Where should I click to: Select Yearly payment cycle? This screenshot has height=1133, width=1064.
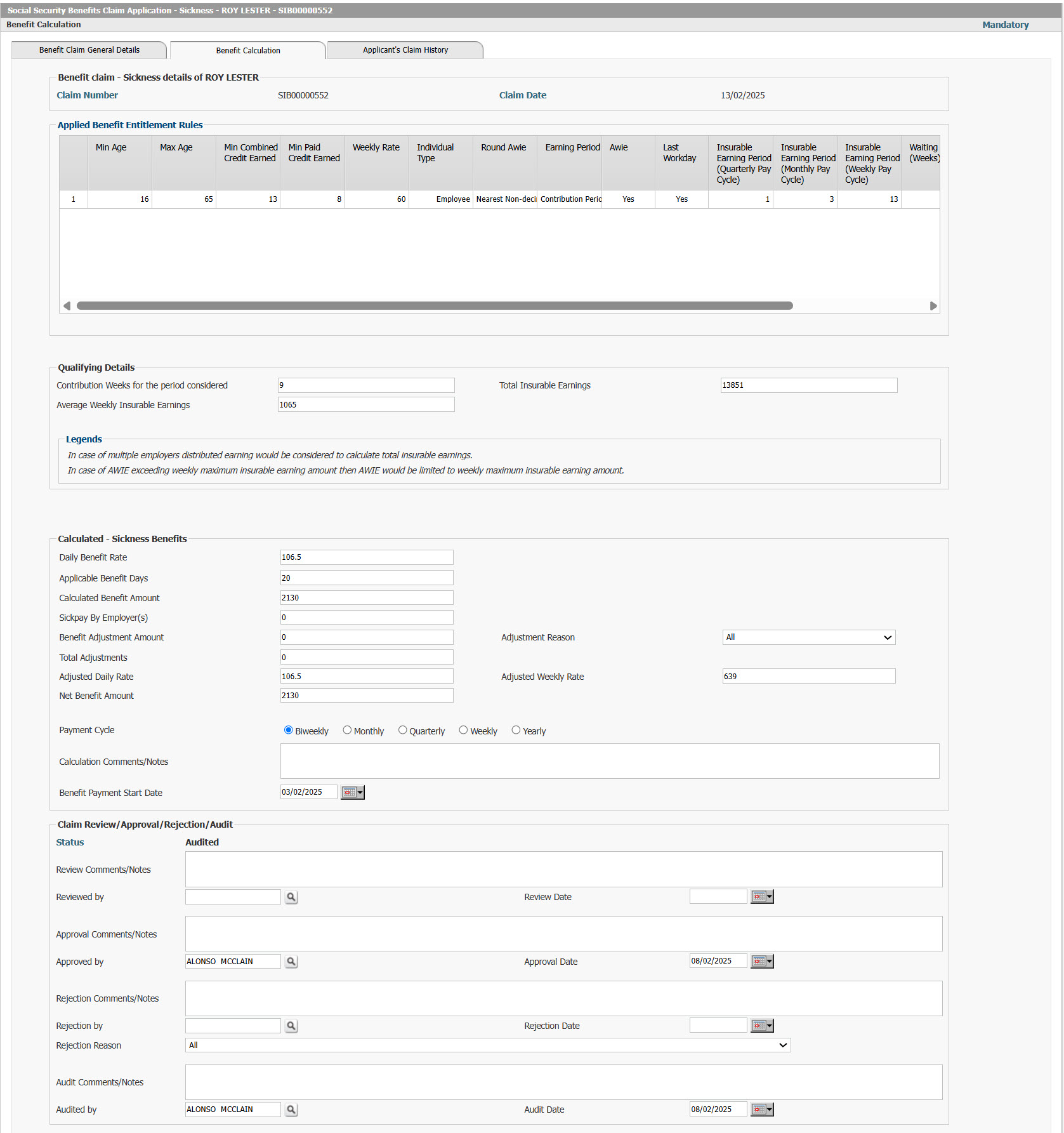click(x=516, y=730)
